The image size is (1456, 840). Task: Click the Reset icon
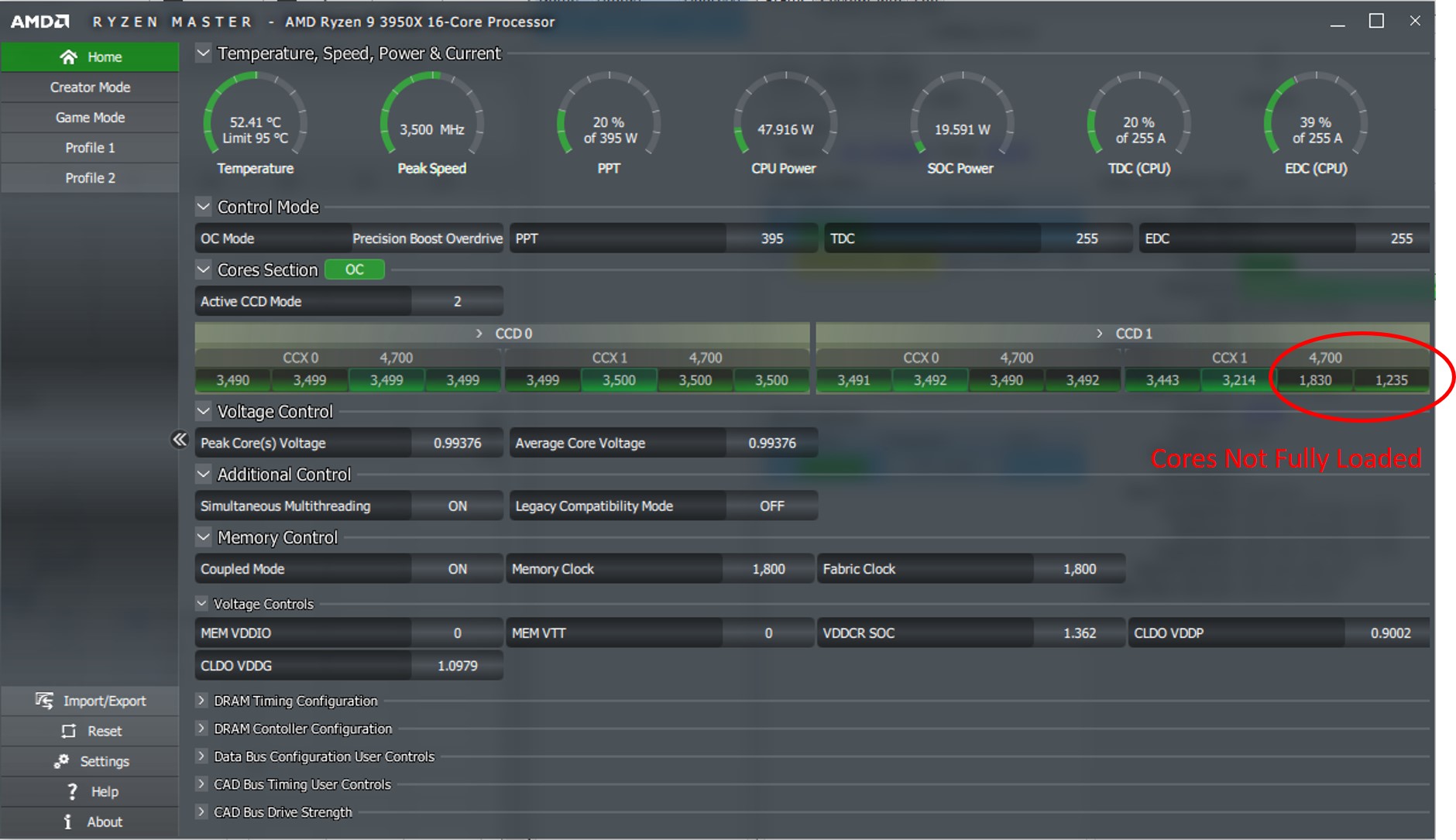pos(69,730)
